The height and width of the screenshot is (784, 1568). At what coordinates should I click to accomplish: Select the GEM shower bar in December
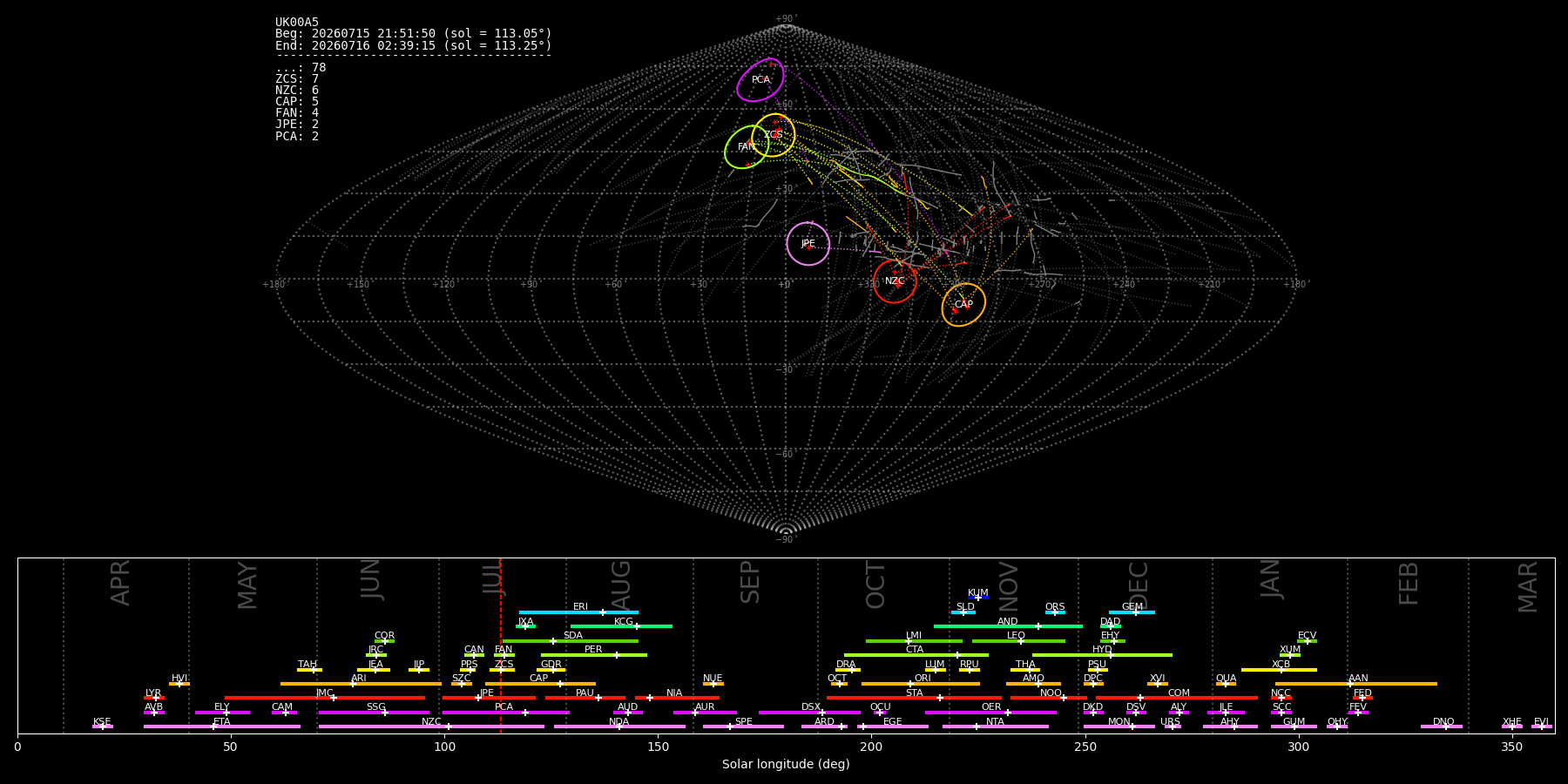[1132, 612]
